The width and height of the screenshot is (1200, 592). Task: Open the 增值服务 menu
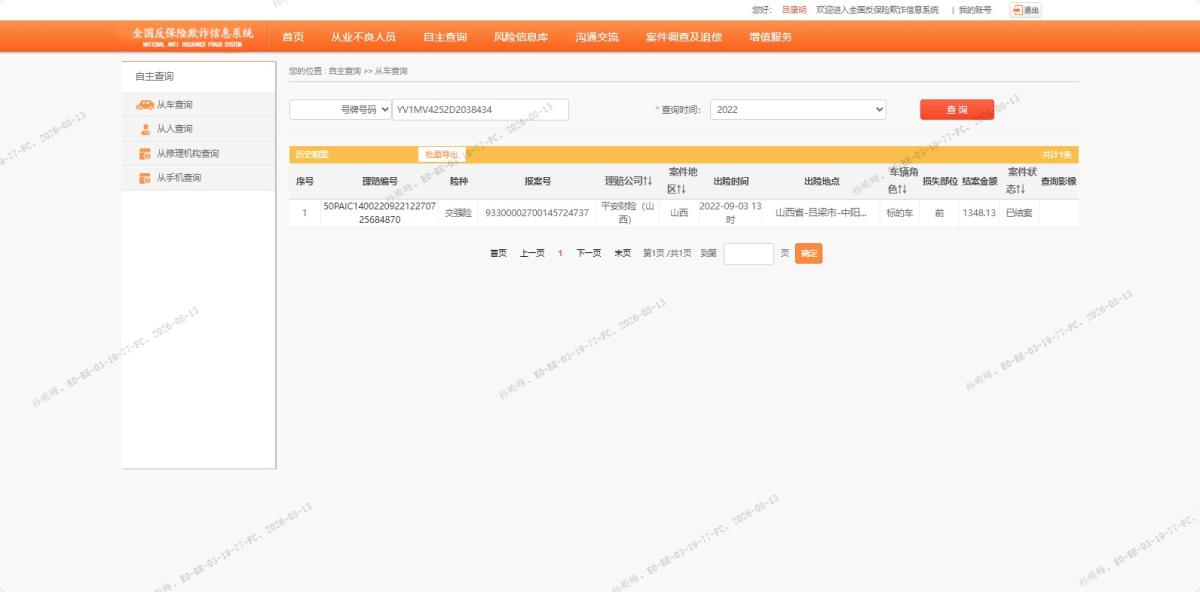(770, 37)
